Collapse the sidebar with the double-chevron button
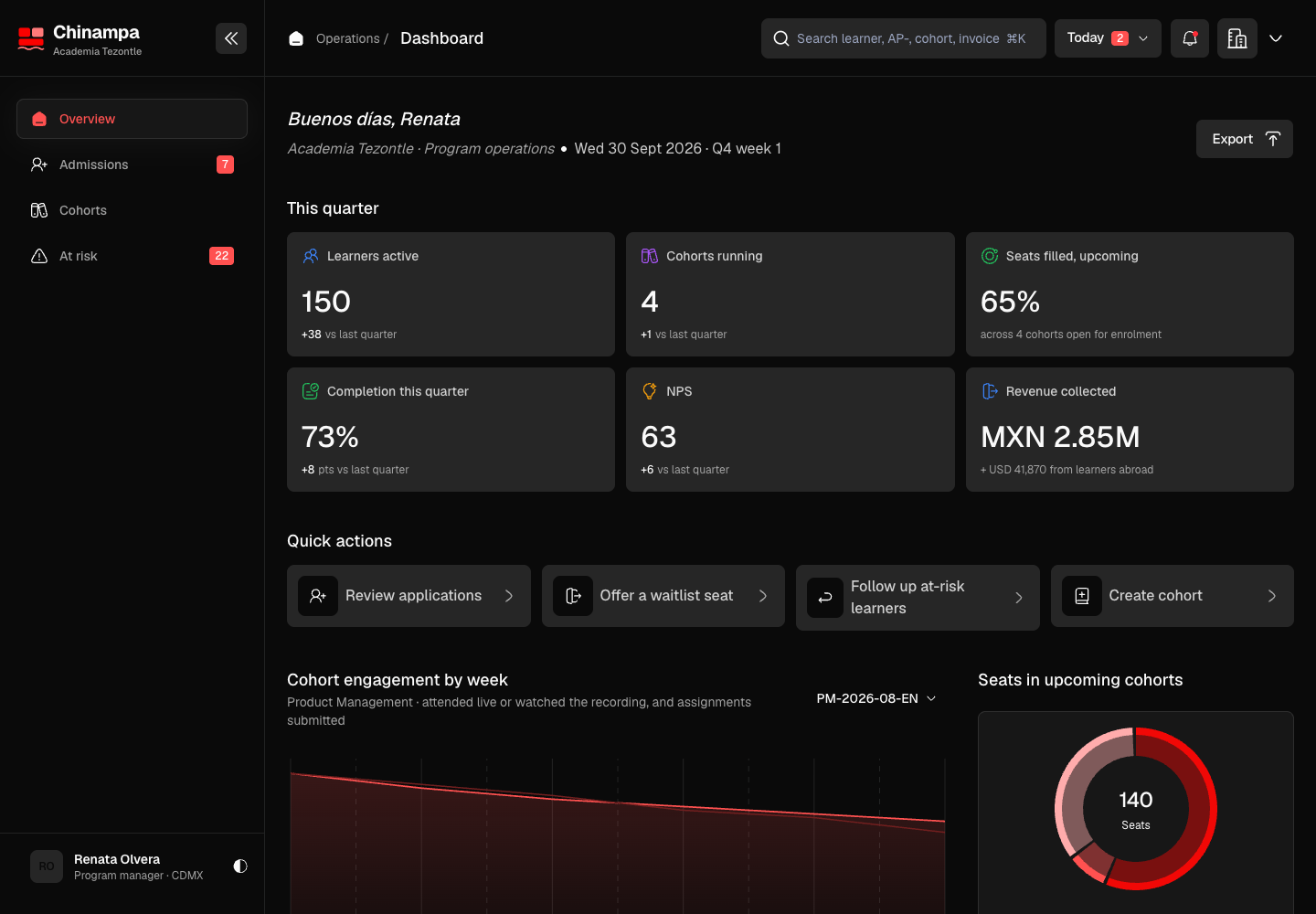This screenshot has height=914, width=1316. 231,38
